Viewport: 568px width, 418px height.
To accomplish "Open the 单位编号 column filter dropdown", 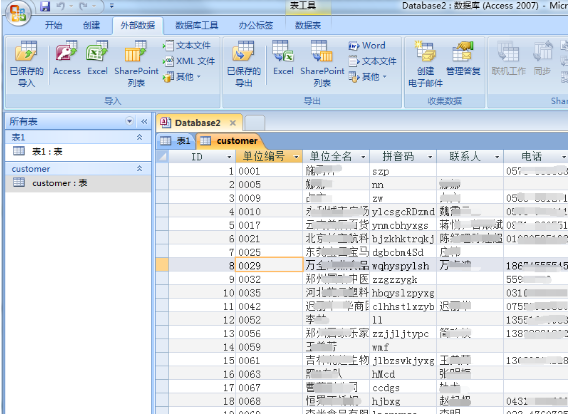I will coord(296,157).
